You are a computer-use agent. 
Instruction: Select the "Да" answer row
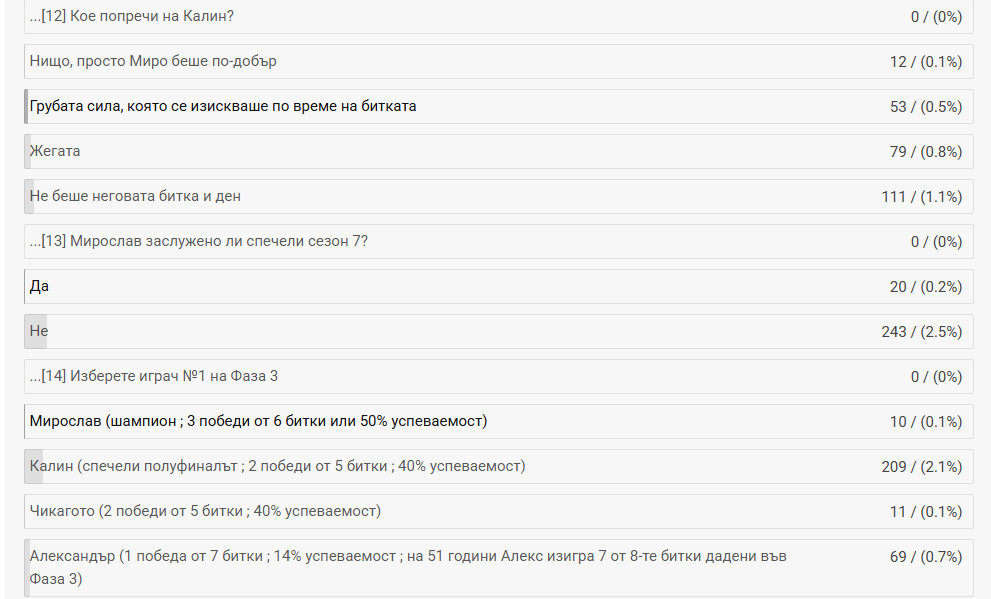40,286
